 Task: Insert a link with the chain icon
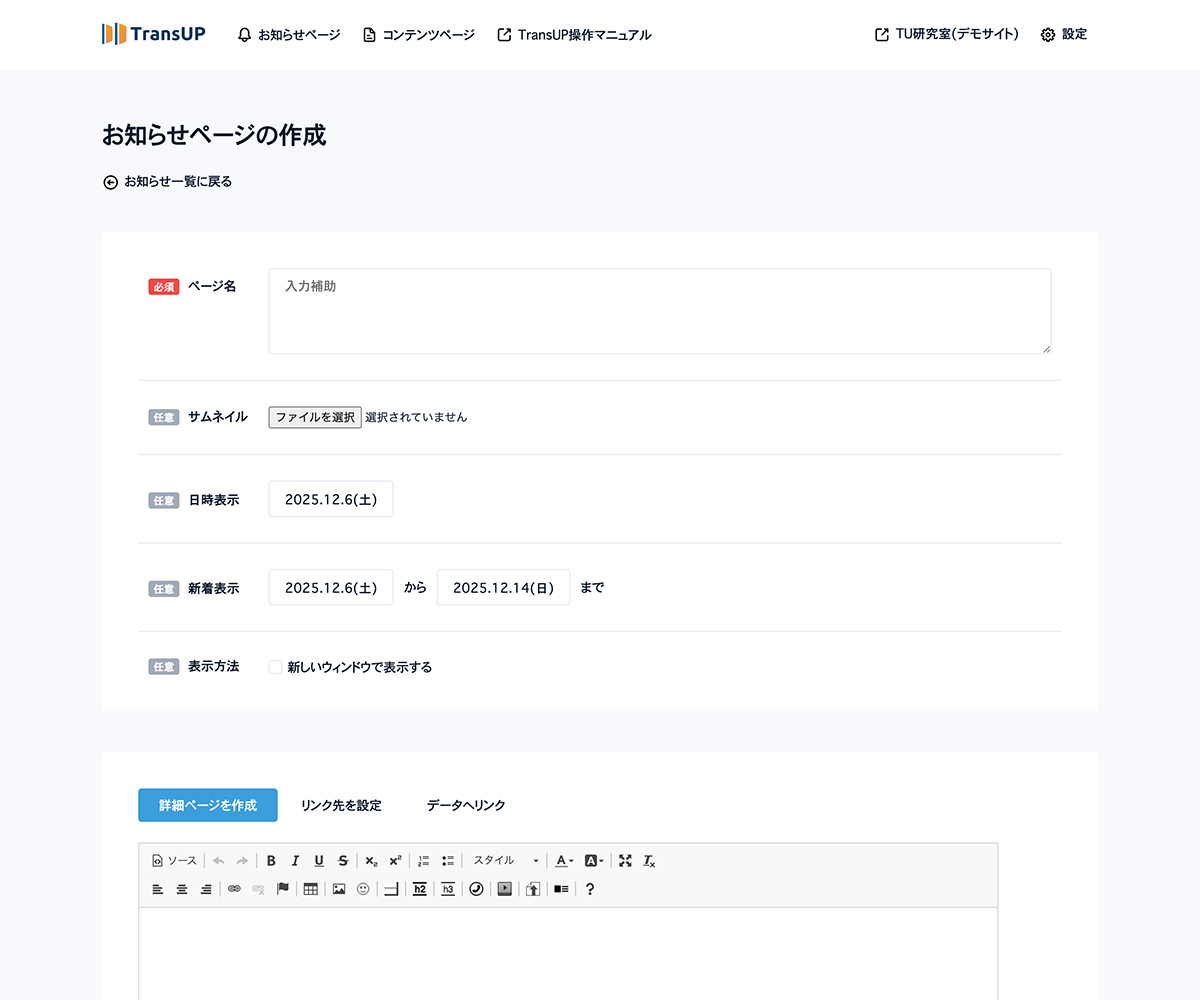[x=234, y=889]
